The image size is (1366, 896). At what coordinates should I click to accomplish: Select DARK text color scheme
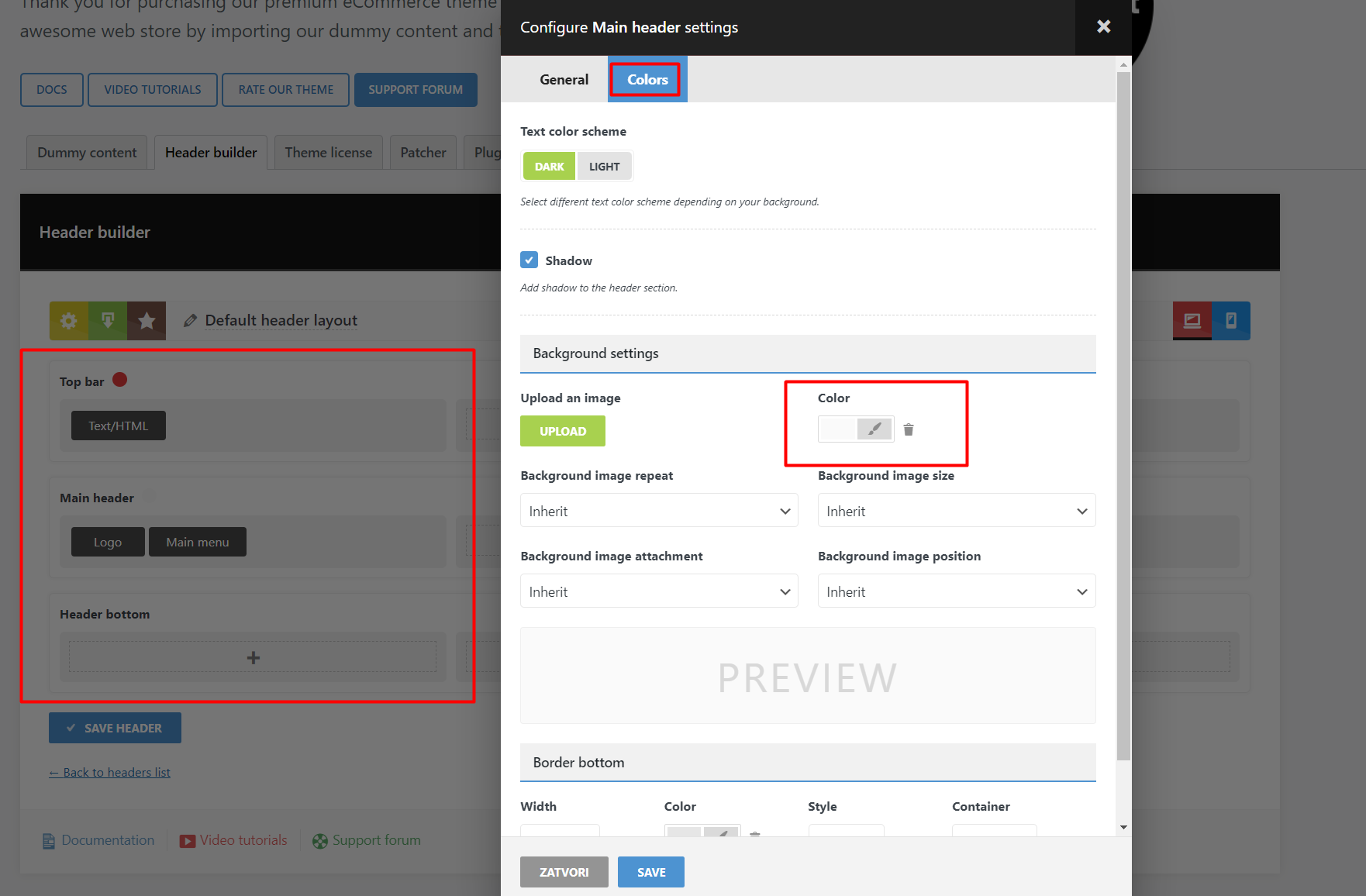pos(549,166)
